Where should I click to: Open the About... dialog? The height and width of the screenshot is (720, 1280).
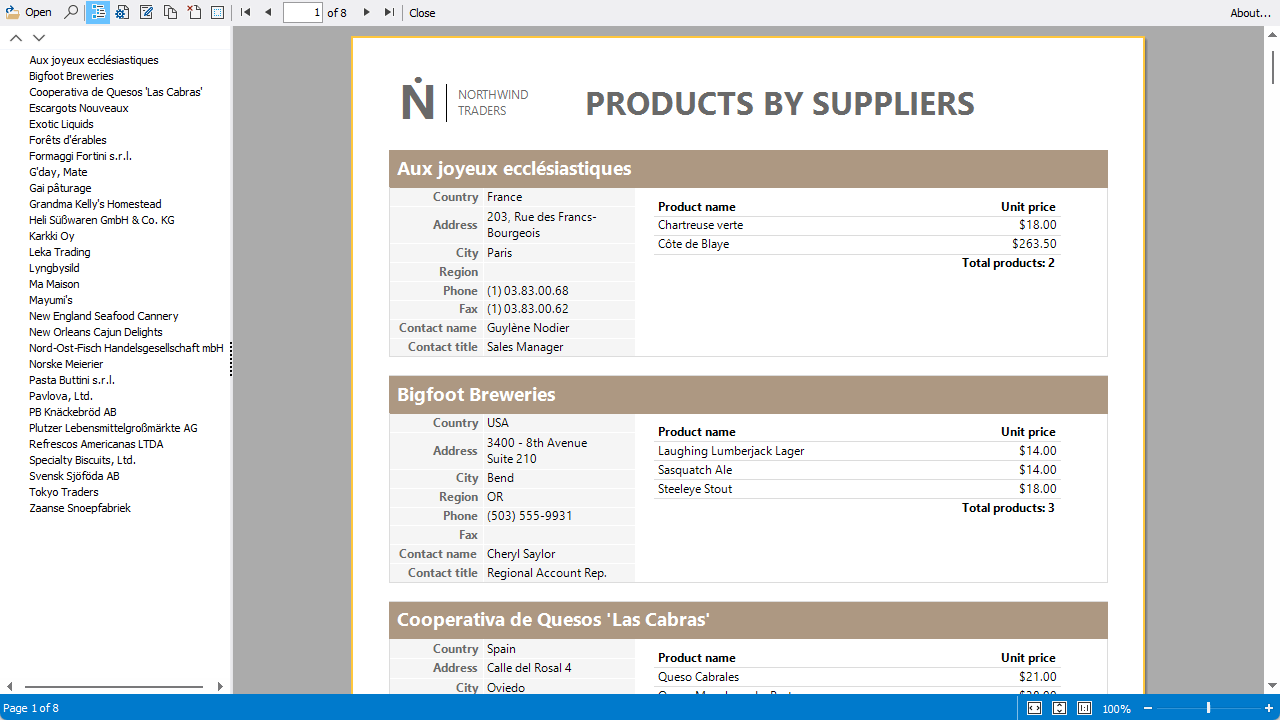(1251, 13)
